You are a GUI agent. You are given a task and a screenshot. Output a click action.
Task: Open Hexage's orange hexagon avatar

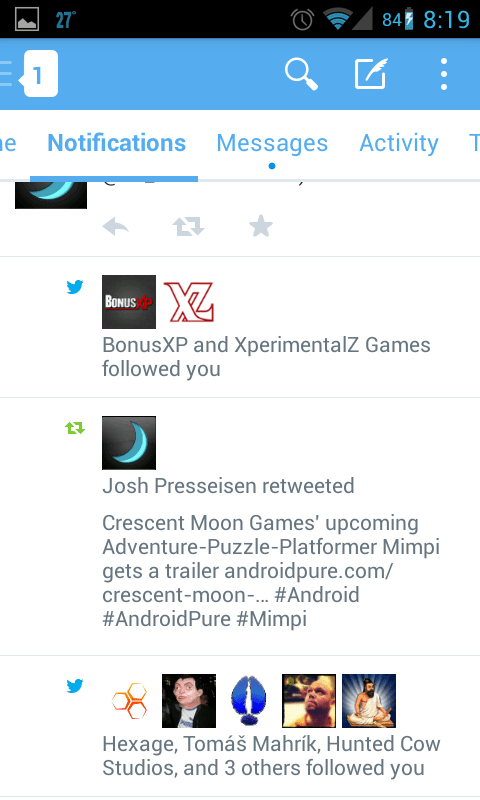click(x=129, y=701)
